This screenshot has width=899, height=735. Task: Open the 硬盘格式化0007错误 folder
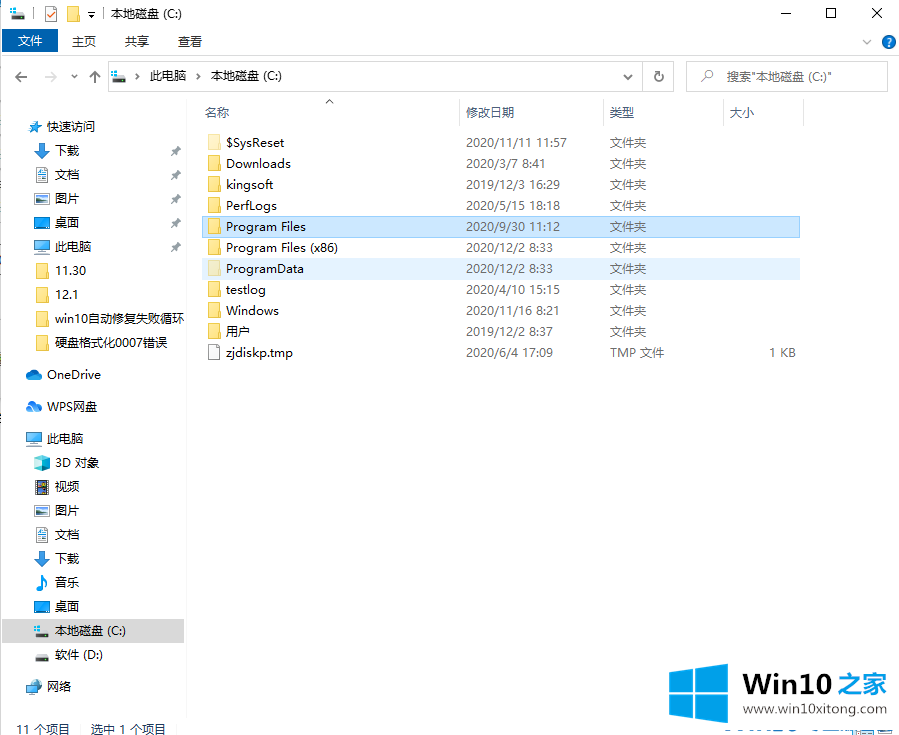pos(111,343)
